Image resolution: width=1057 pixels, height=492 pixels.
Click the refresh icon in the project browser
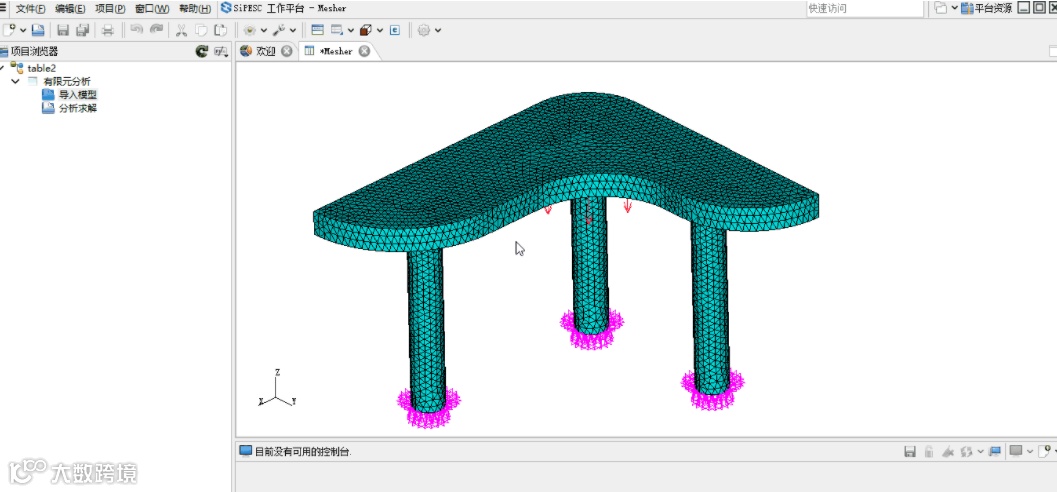pyautogui.click(x=202, y=51)
